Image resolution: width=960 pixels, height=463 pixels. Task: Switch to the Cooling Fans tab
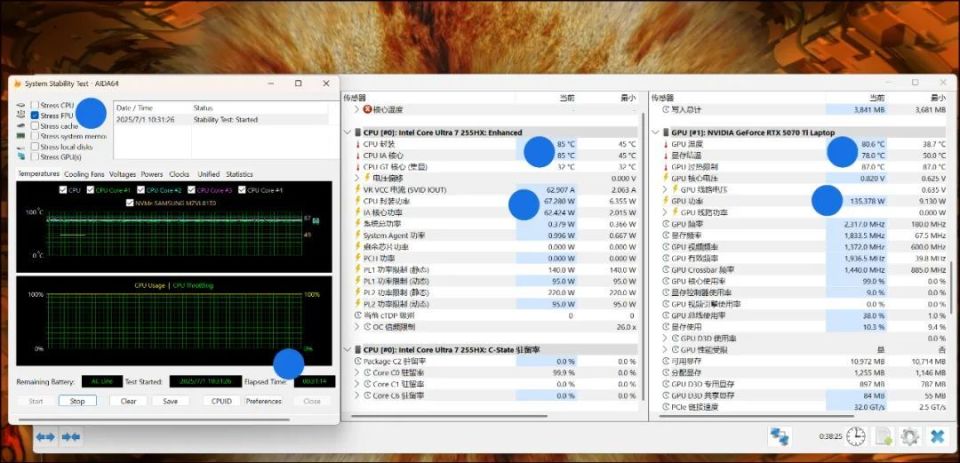pos(84,174)
